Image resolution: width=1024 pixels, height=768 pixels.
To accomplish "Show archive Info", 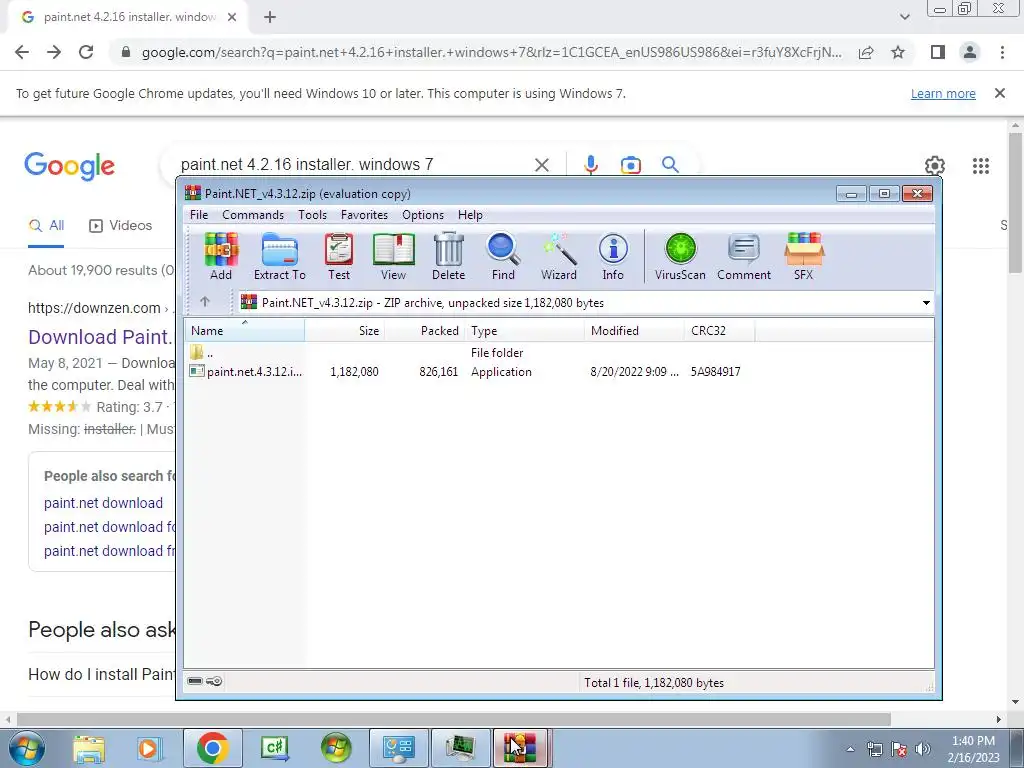I will point(613,257).
